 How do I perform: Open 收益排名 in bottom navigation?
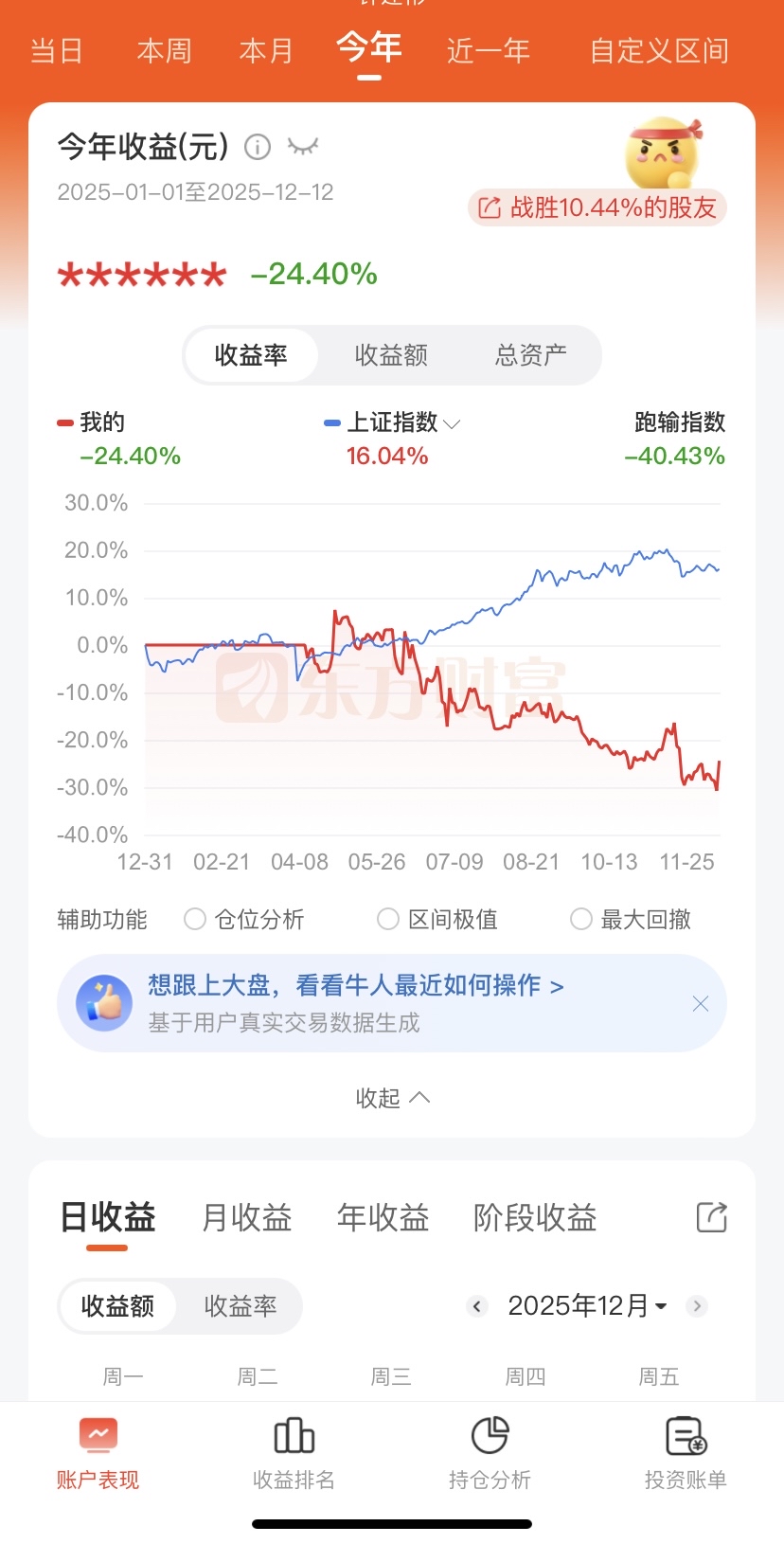point(294,1452)
